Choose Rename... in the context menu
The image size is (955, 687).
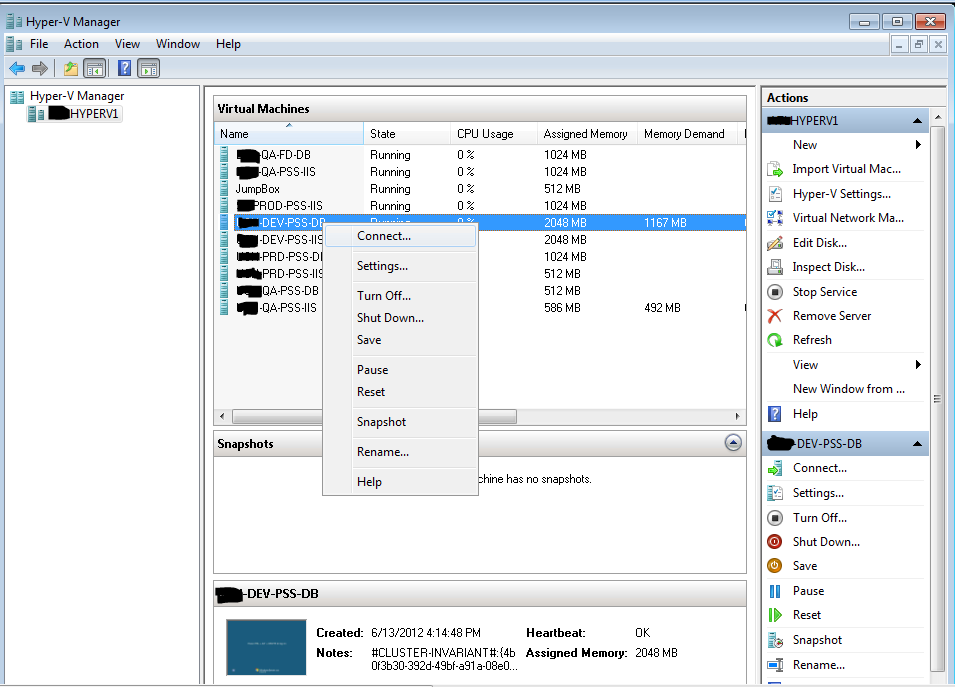pos(401,452)
